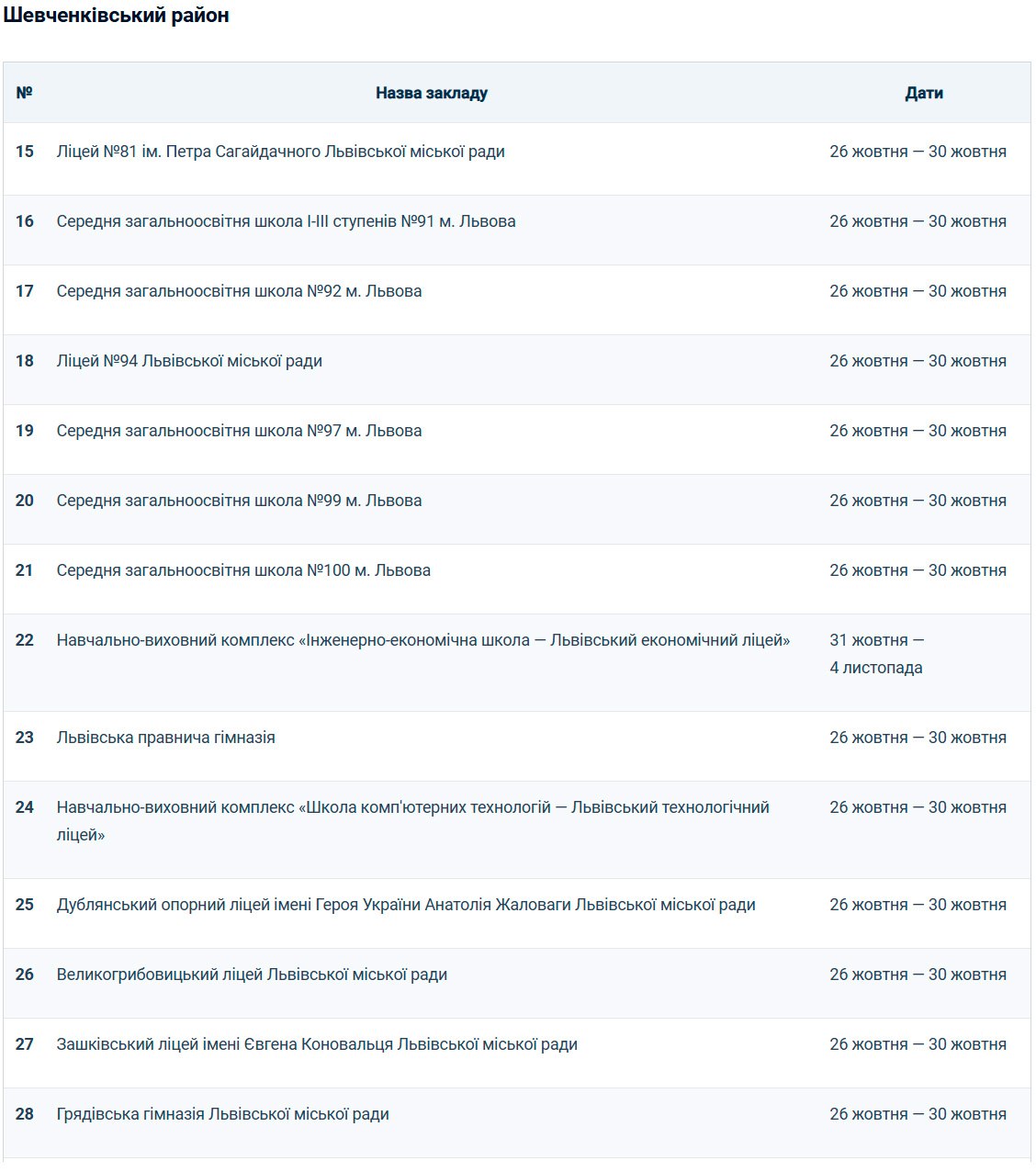
Task: Click row number 21
Action: coord(25,570)
